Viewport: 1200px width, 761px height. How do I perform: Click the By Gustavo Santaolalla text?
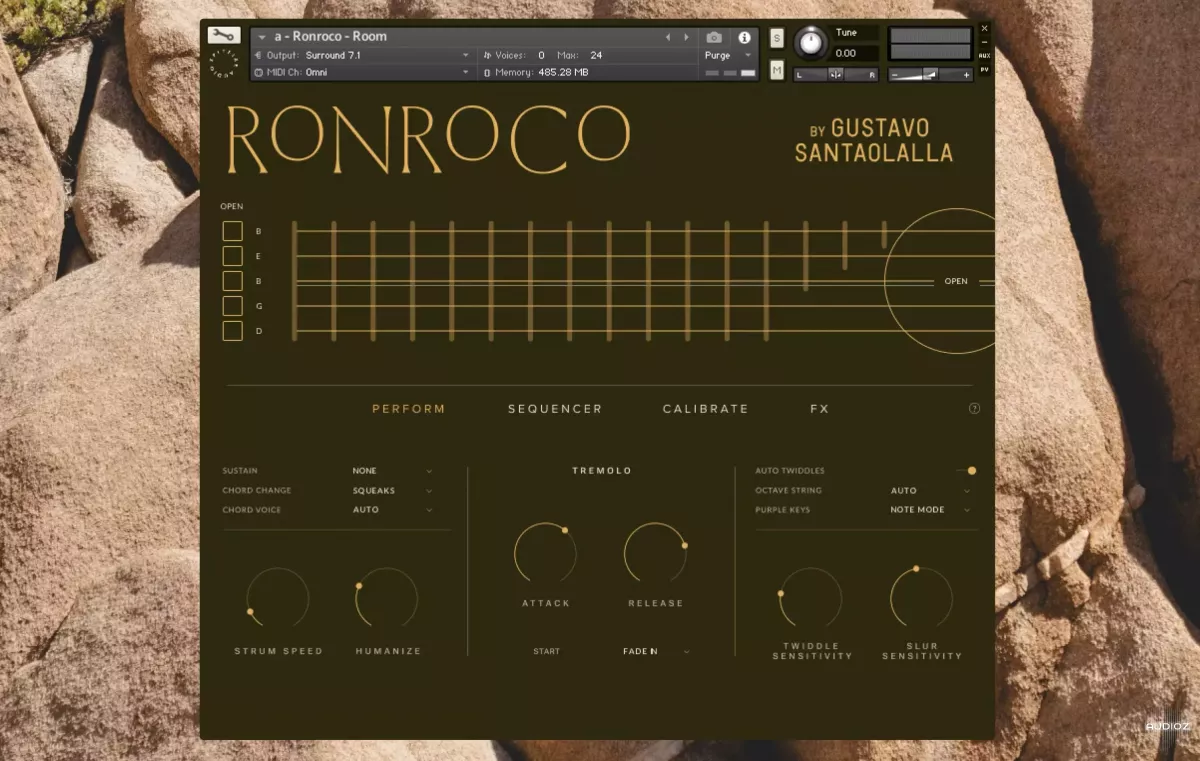873,141
